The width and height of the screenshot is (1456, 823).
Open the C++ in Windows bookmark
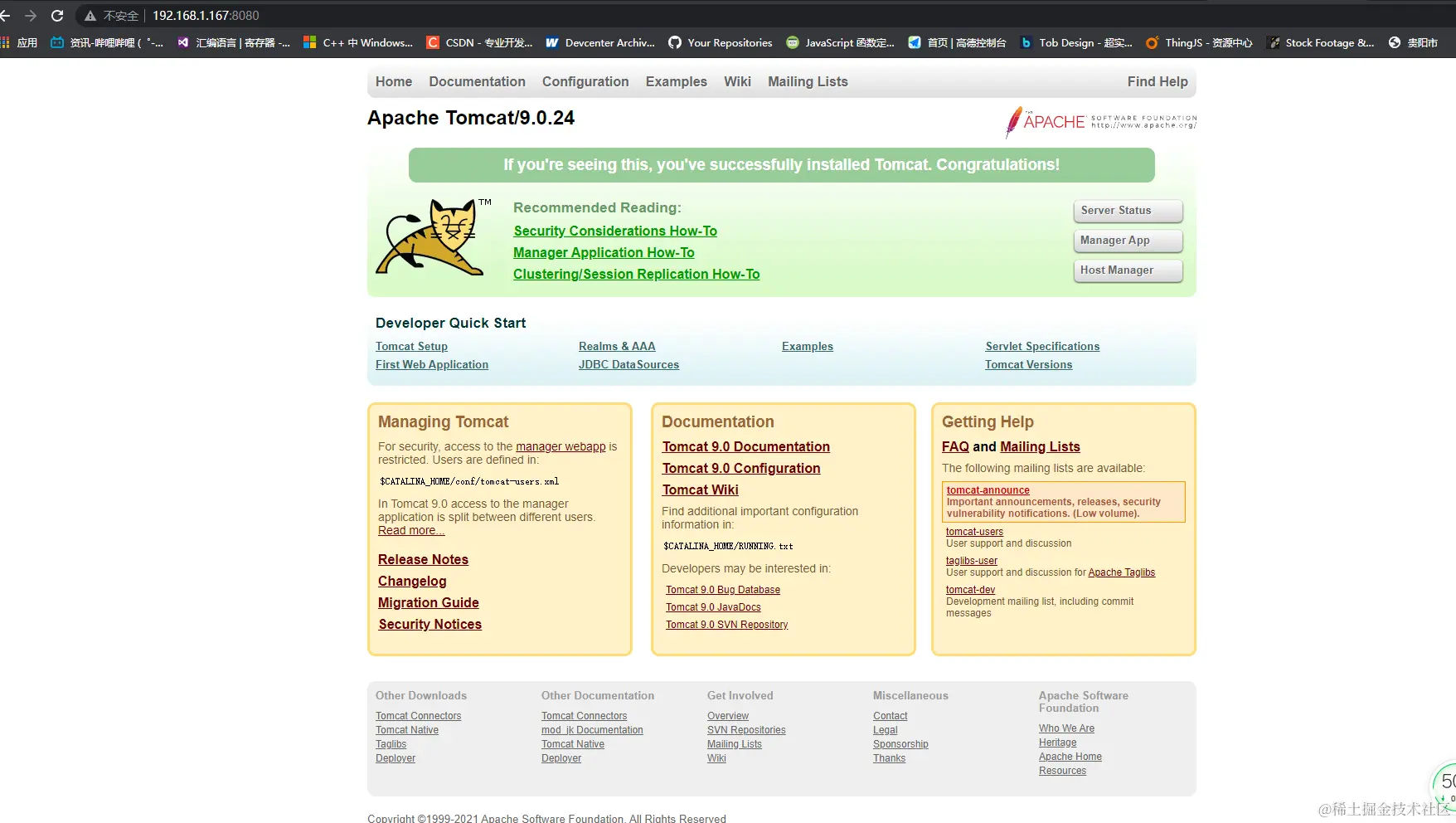358,42
